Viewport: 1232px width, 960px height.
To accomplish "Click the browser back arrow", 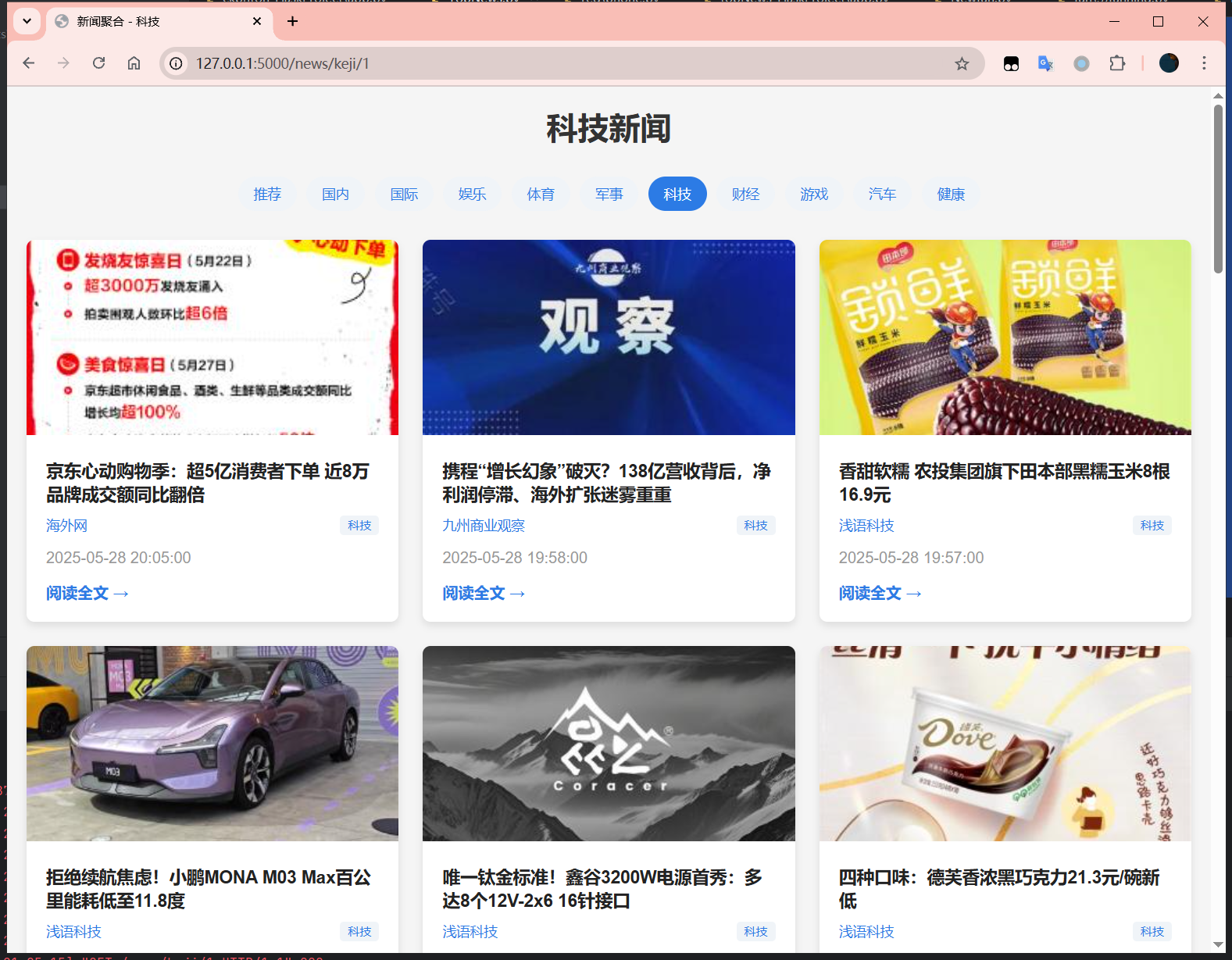I will (x=29, y=63).
